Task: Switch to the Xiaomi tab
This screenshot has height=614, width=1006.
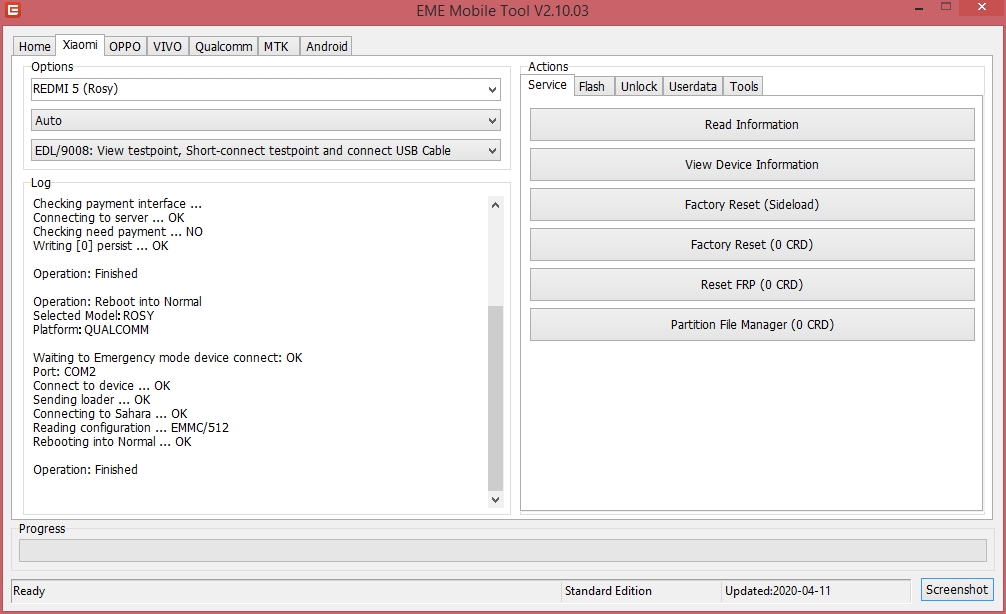Action: (80, 44)
